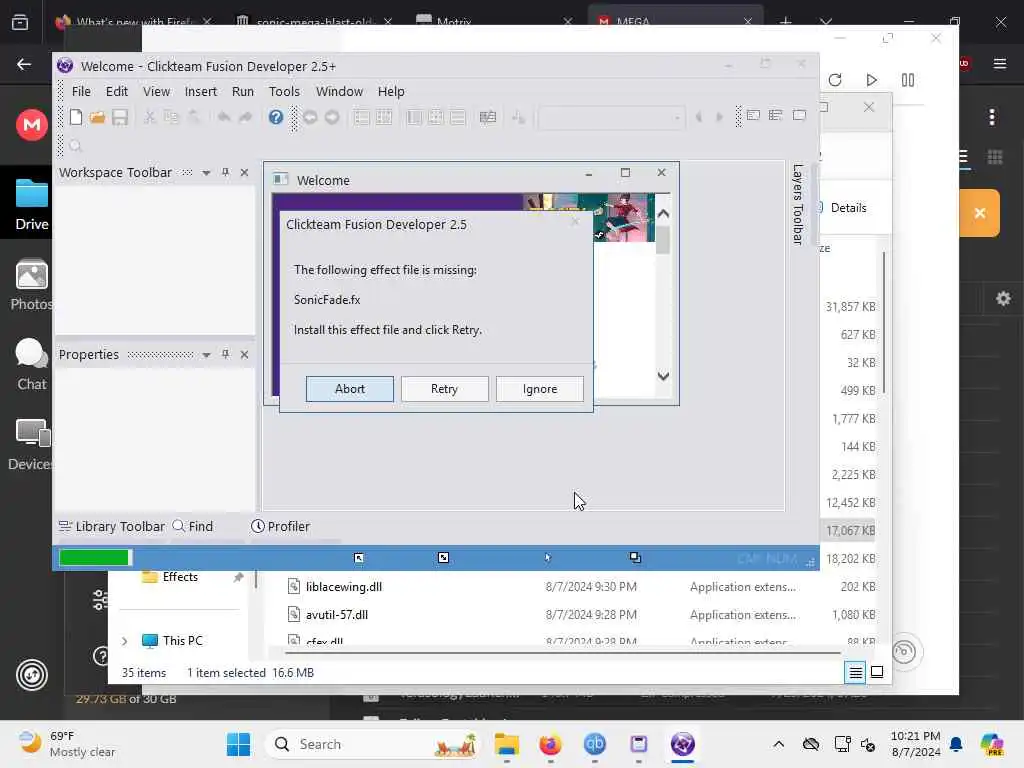Click the refresh icon in background window
The width and height of the screenshot is (1024, 768).
[835, 80]
